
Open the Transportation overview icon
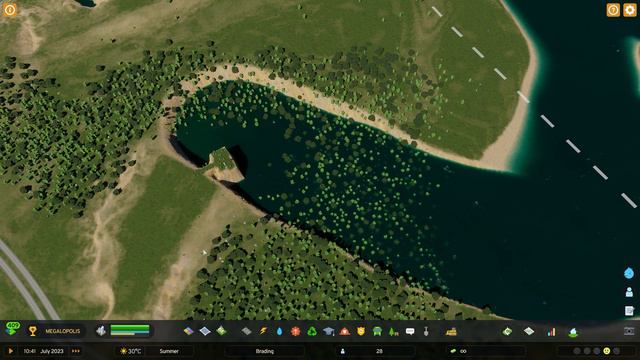(573, 332)
